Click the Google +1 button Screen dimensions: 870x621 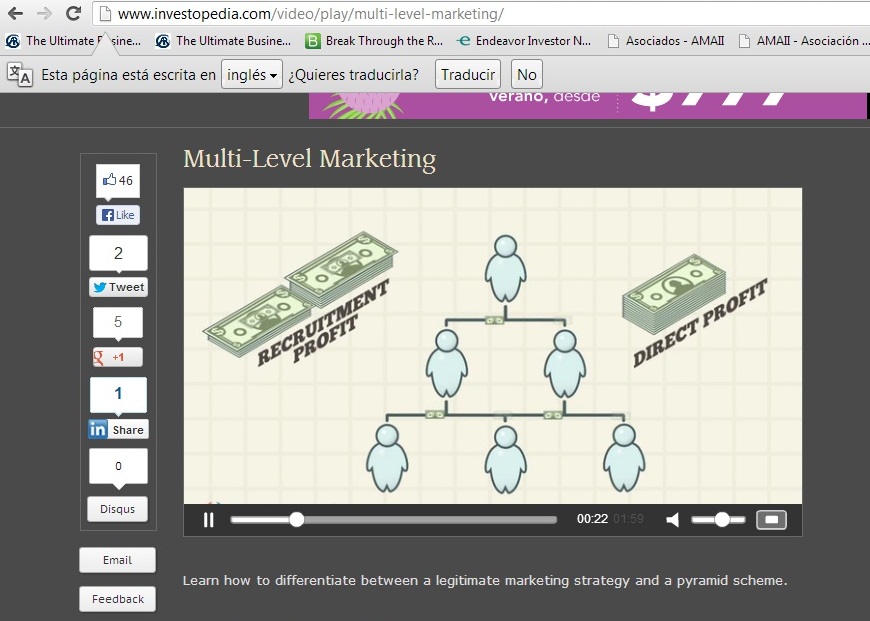[x=118, y=357]
